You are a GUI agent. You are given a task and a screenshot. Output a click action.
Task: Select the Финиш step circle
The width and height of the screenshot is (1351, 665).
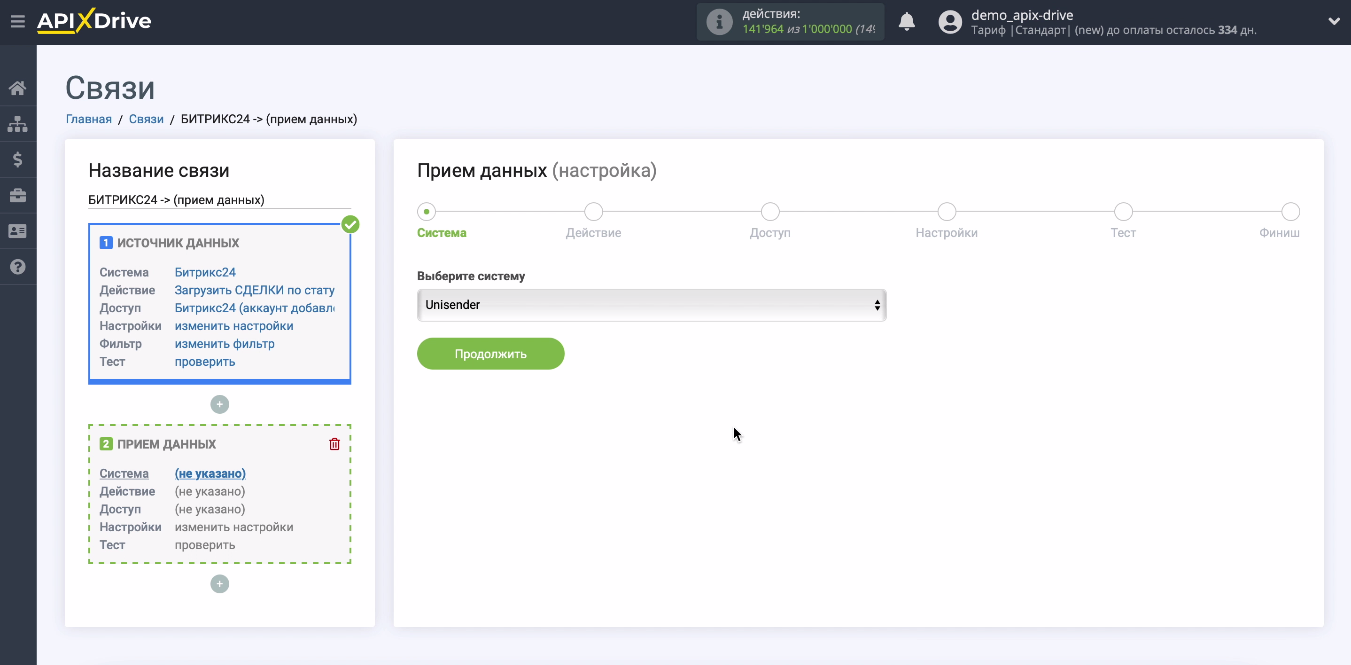pyautogui.click(x=1291, y=211)
